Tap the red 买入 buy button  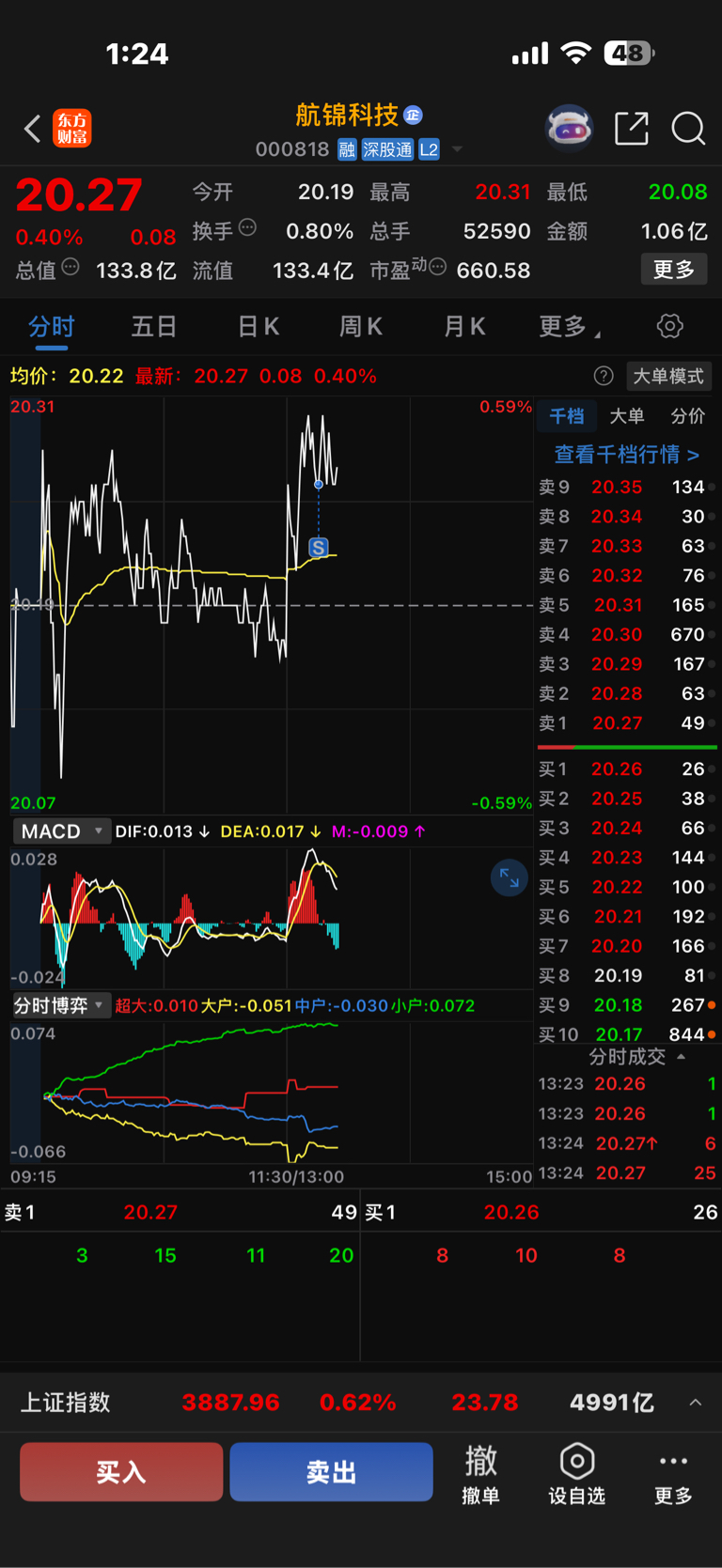[121, 1472]
